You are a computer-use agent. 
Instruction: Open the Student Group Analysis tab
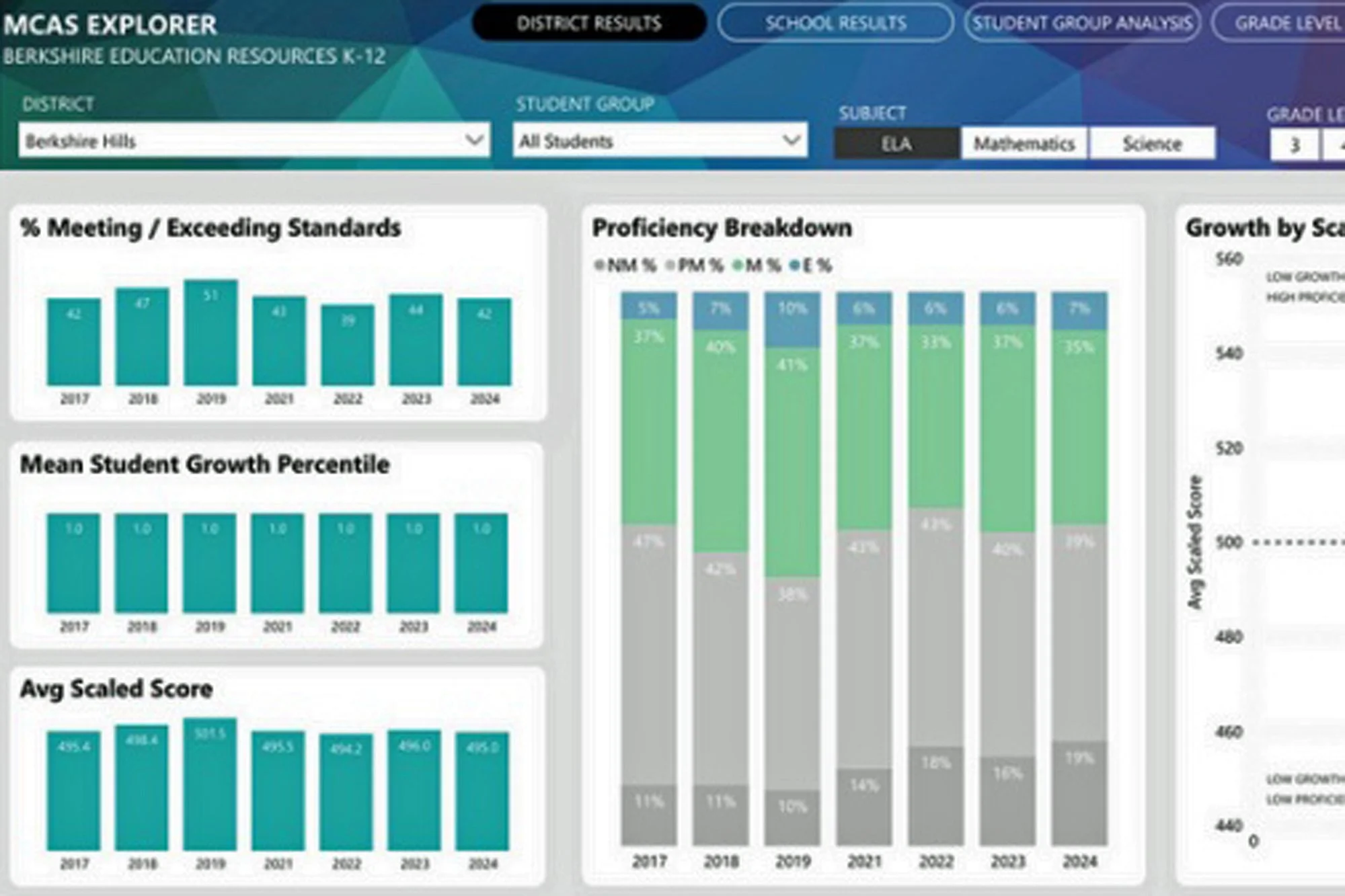coord(1081,24)
